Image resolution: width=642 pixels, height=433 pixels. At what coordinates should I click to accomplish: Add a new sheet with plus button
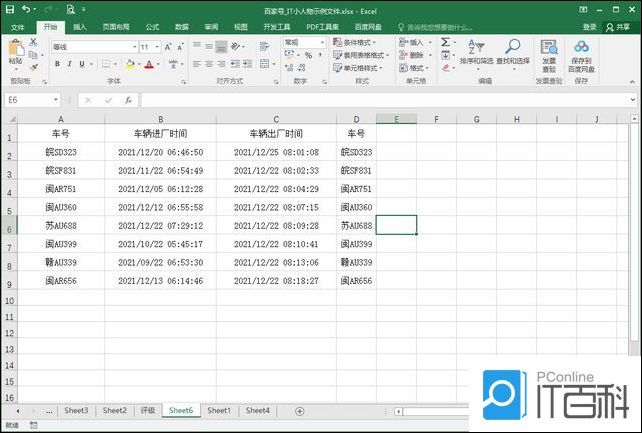[300, 411]
